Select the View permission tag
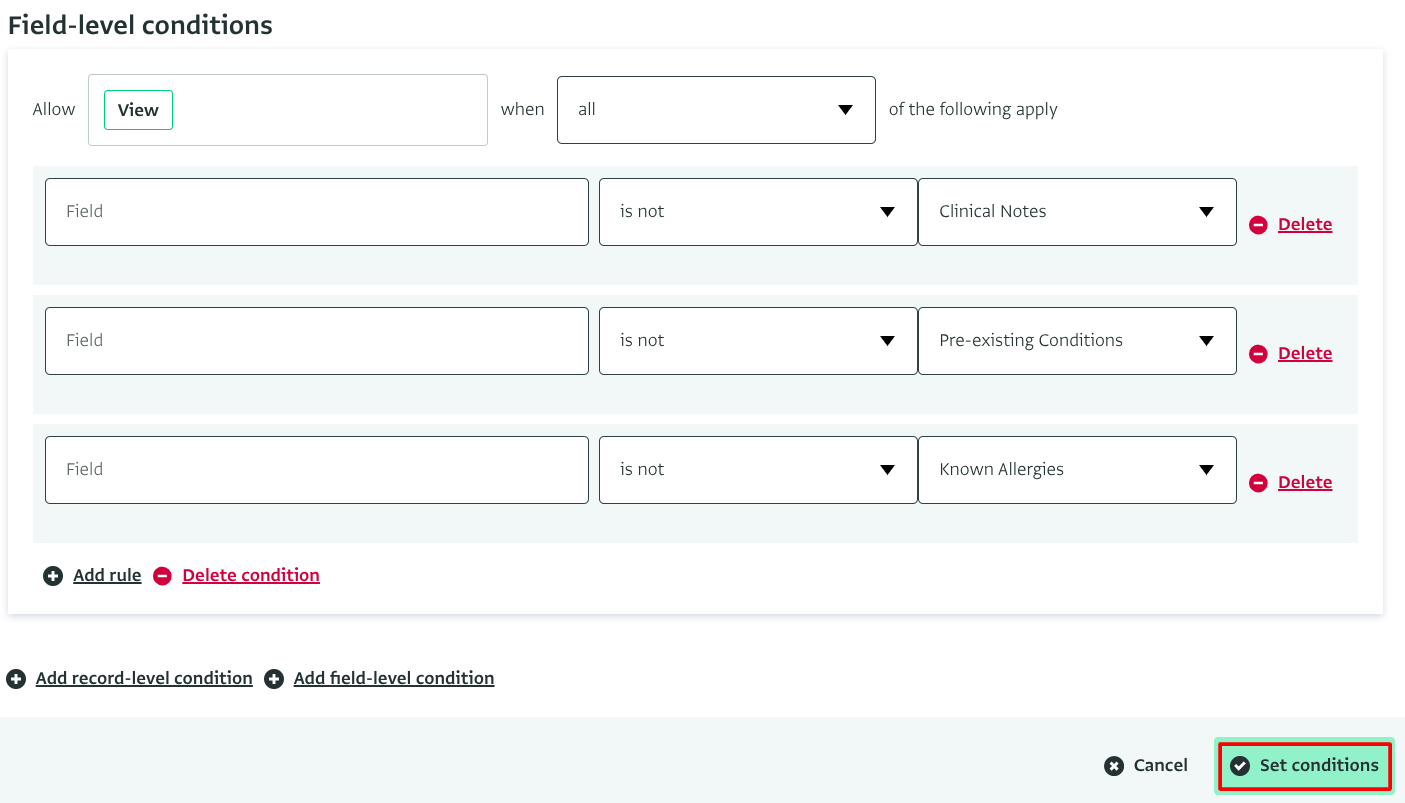The height and width of the screenshot is (803, 1405). [x=138, y=110]
